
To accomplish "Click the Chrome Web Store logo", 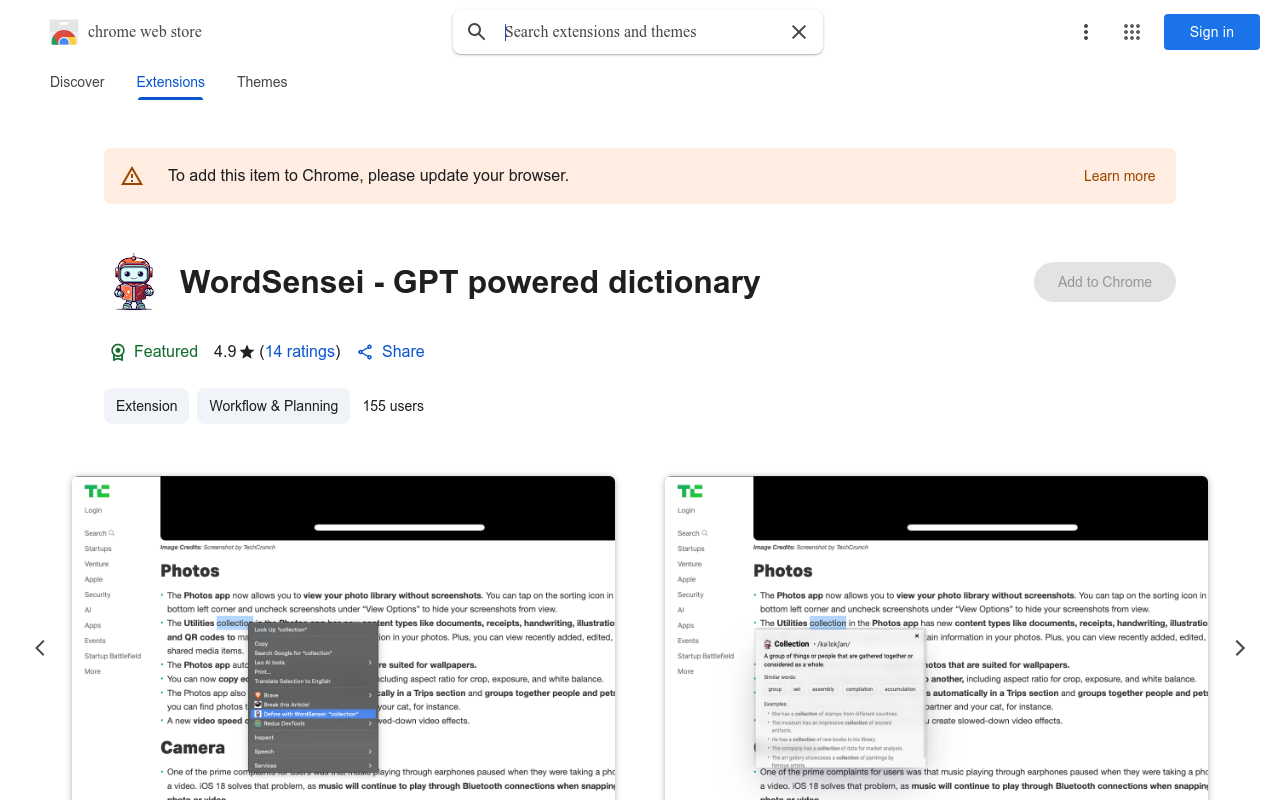I will tap(64, 32).
